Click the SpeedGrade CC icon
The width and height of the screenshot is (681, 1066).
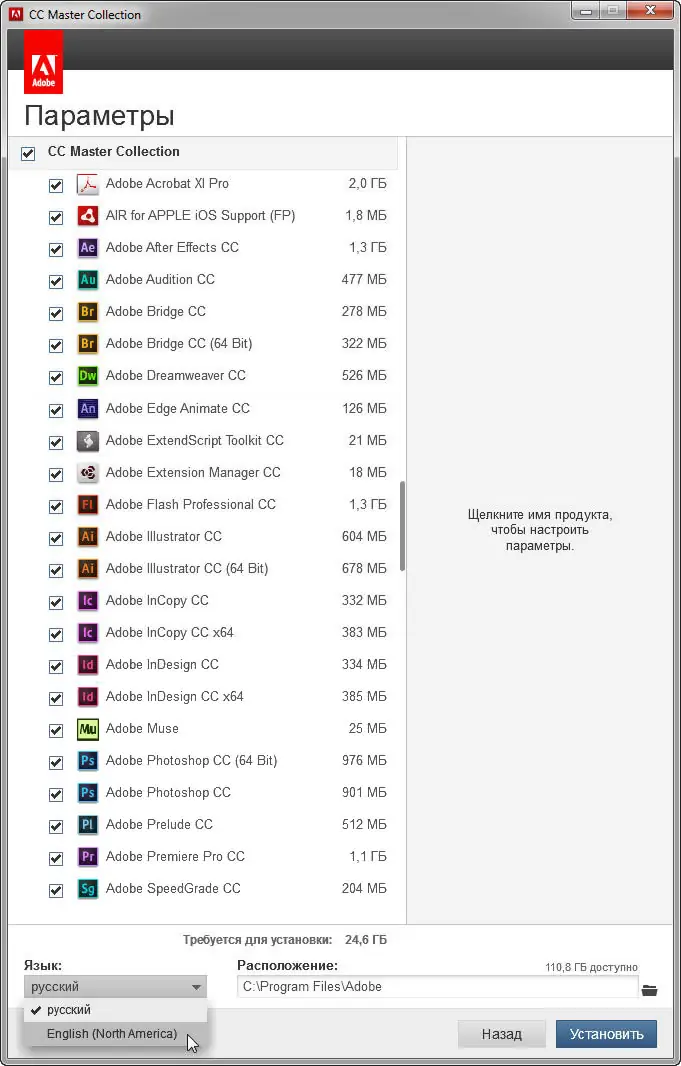pos(88,889)
